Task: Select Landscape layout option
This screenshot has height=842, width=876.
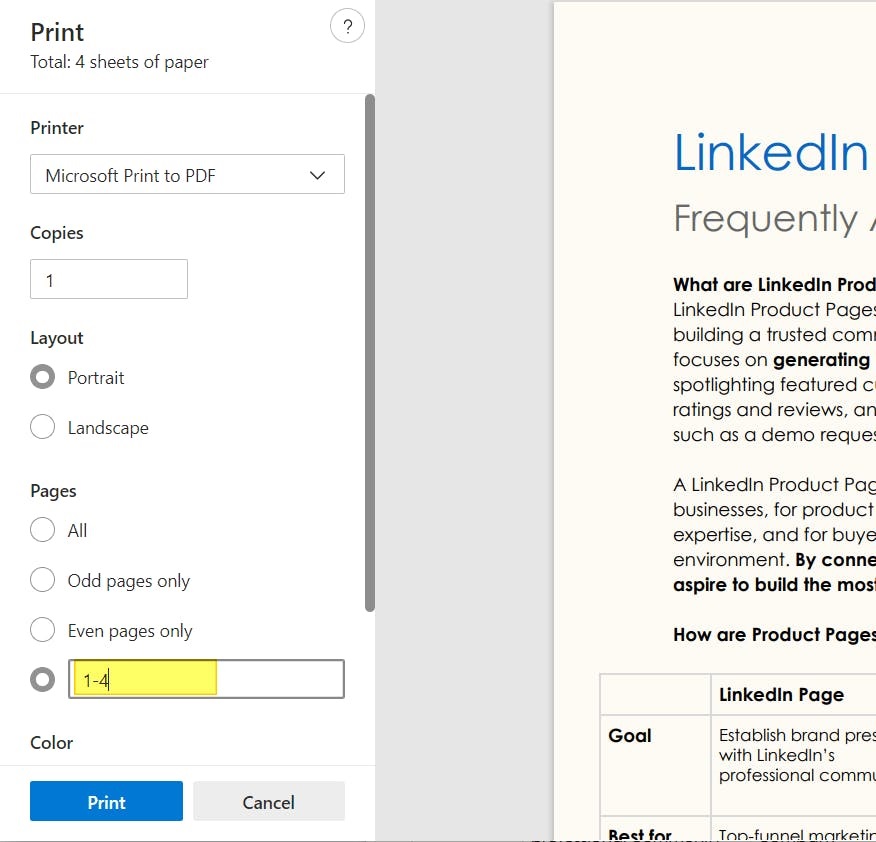Action: pos(42,427)
